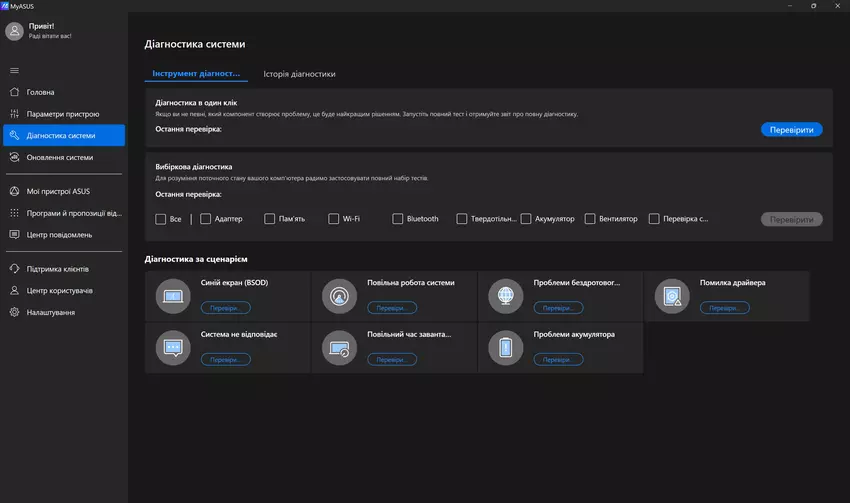Open Налаштування gear icon
850x503 pixels.
click(x=14, y=313)
